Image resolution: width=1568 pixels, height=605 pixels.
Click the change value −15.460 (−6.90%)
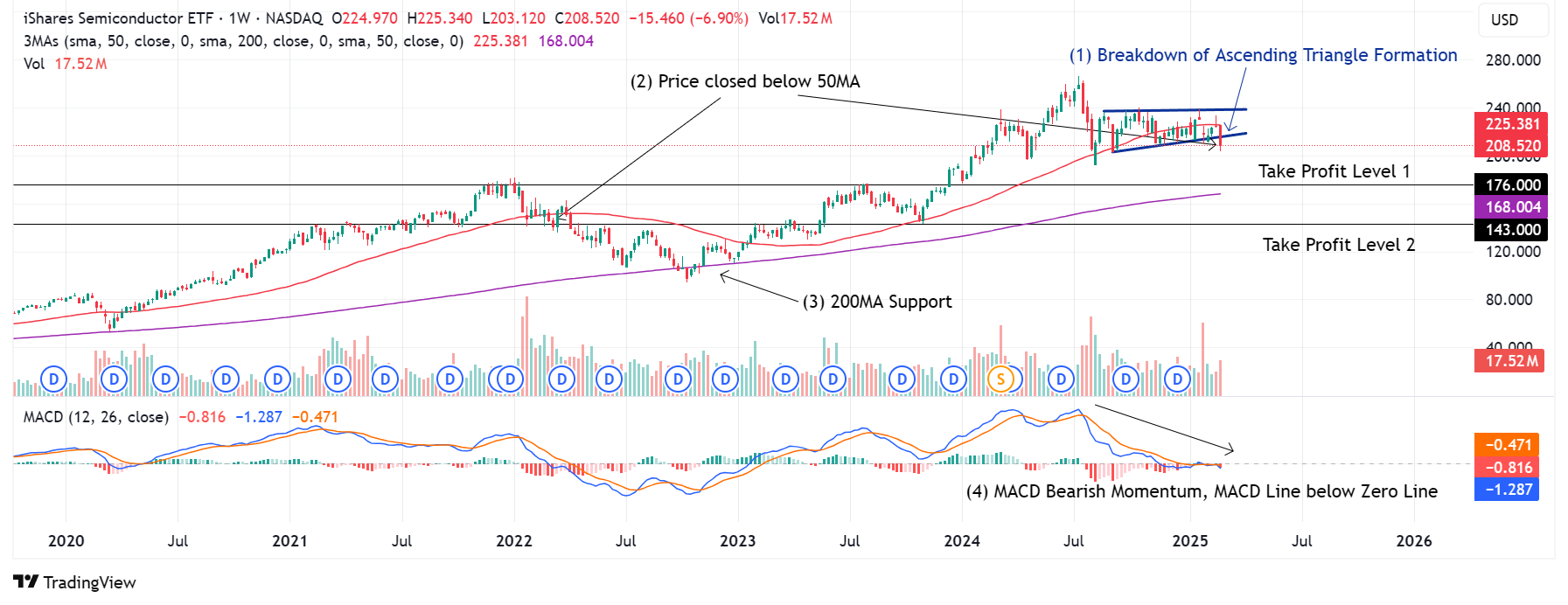click(689, 18)
